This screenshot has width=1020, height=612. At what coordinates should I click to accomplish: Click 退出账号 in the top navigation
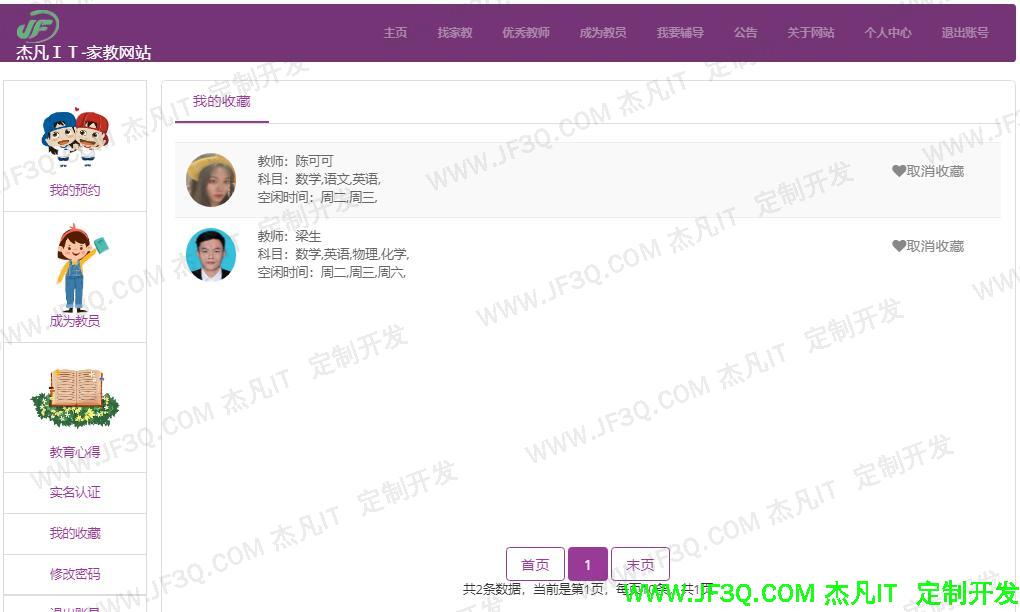[964, 33]
